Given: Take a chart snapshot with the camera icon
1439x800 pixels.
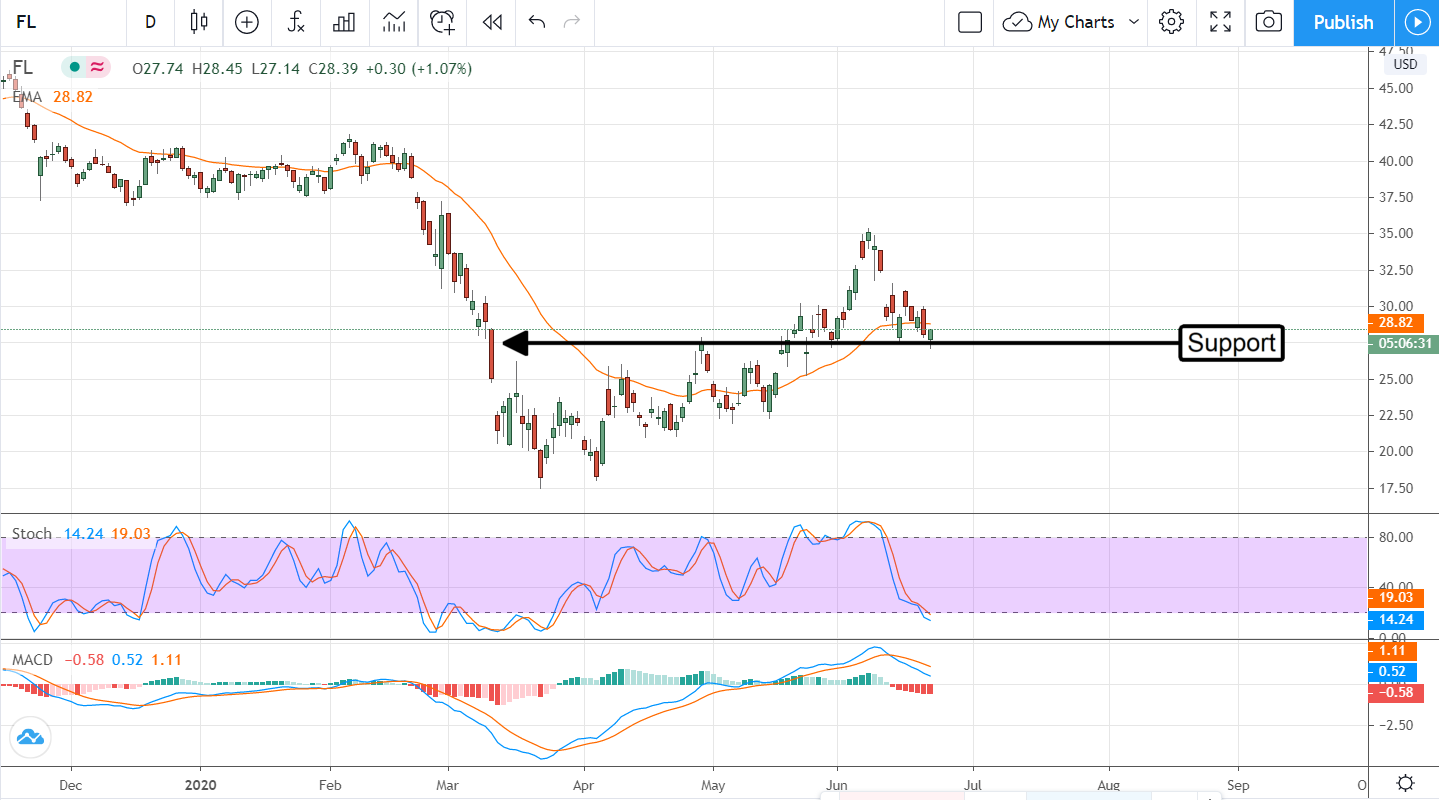Looking at the screenshot, I should pyautogui.click(x=1268, y=22).
